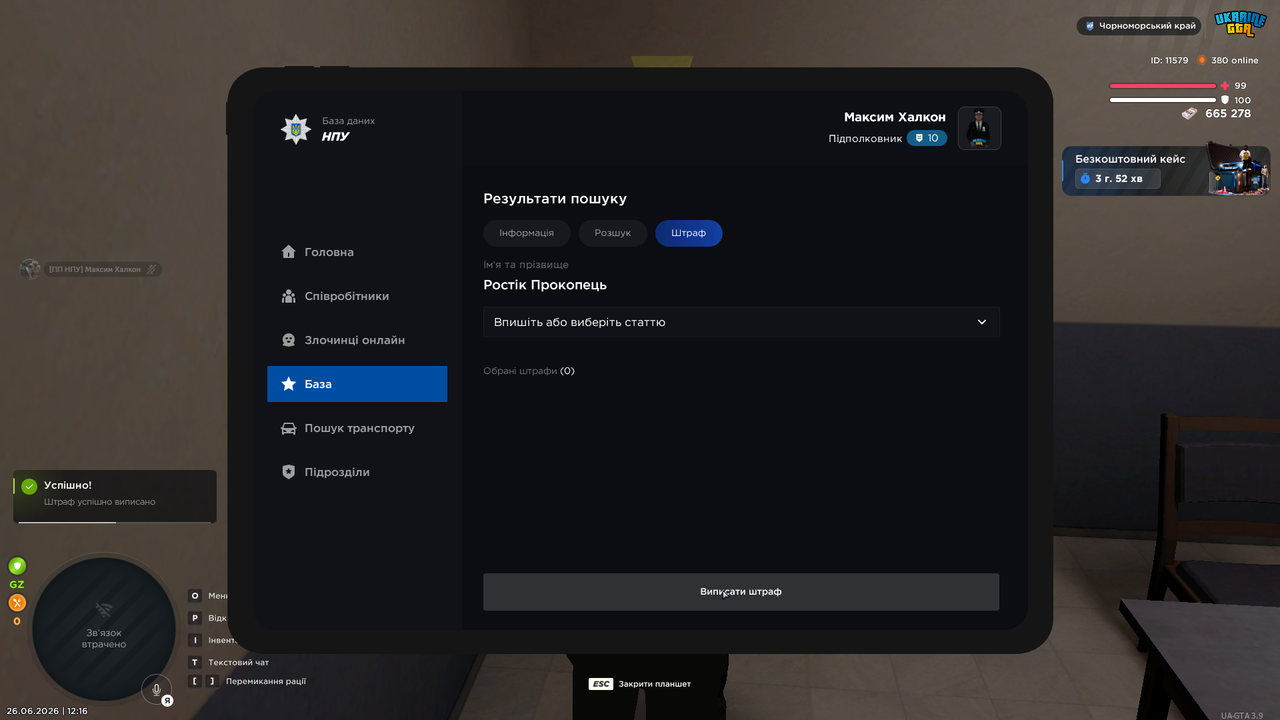Screen dimensions: 1280x720
Task: Open Головна in the sidebar
Action: 357,252
